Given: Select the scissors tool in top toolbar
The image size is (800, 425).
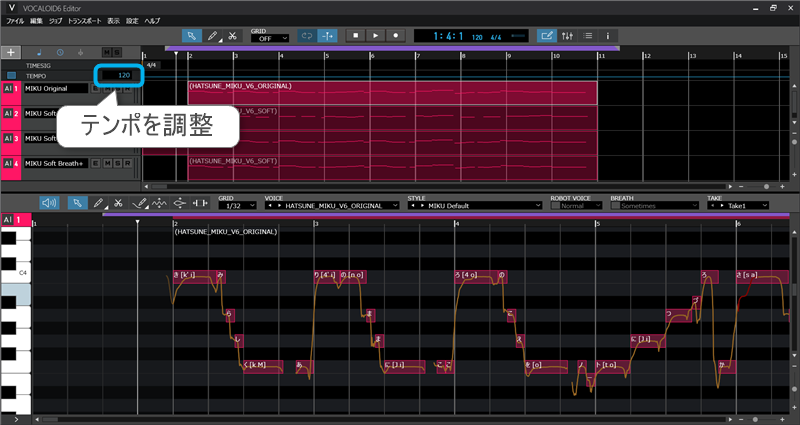Looking at the screenshot, I should [232, 36].
